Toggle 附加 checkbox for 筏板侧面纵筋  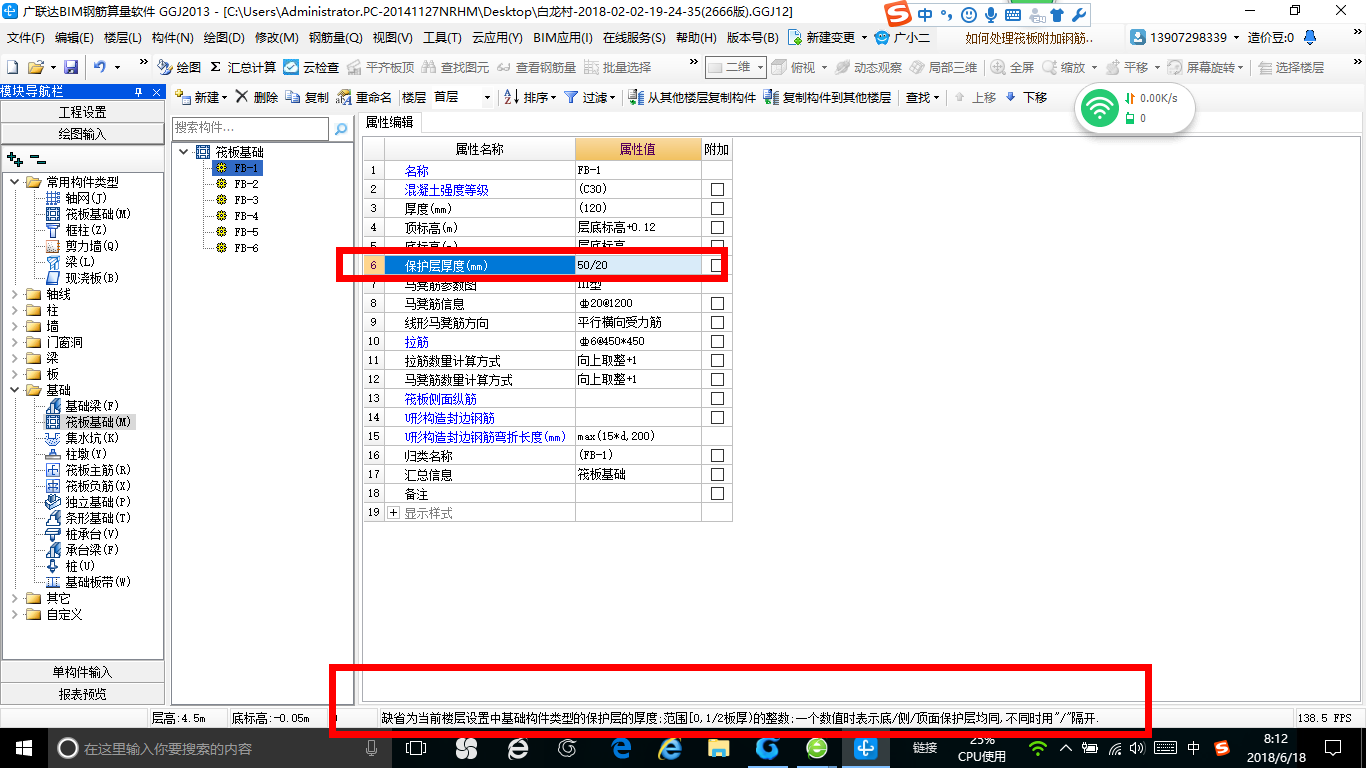tap(717, 399)
